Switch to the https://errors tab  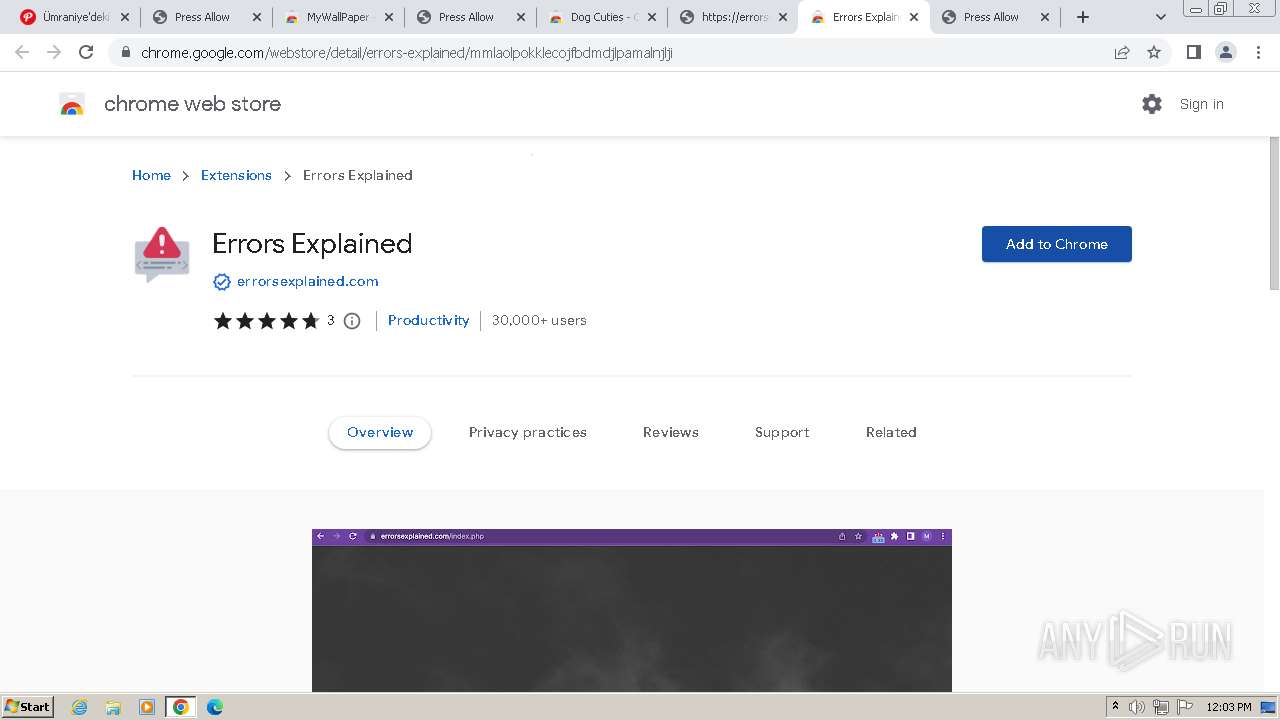734,17
